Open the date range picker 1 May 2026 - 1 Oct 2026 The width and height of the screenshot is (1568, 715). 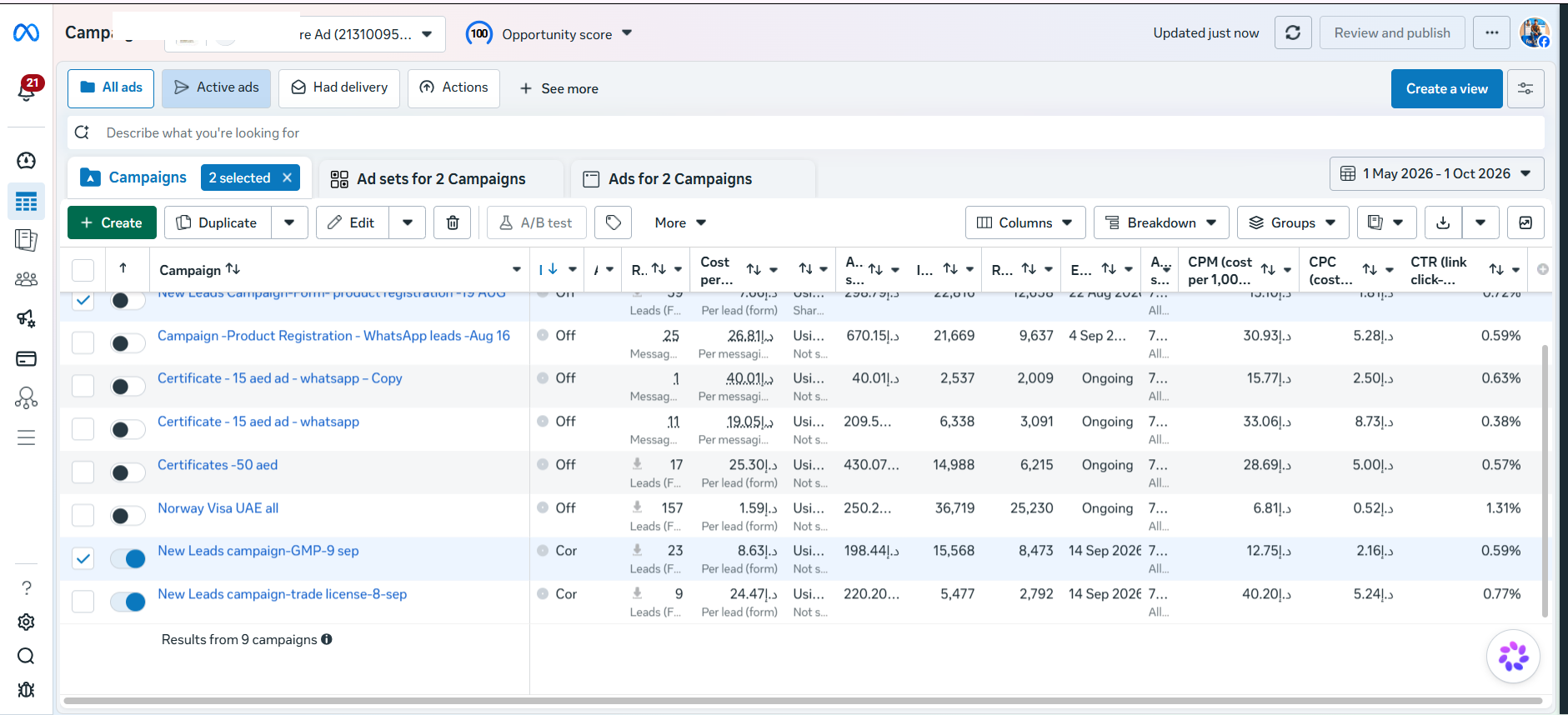pyautogui.click(x=1436, y=173)
